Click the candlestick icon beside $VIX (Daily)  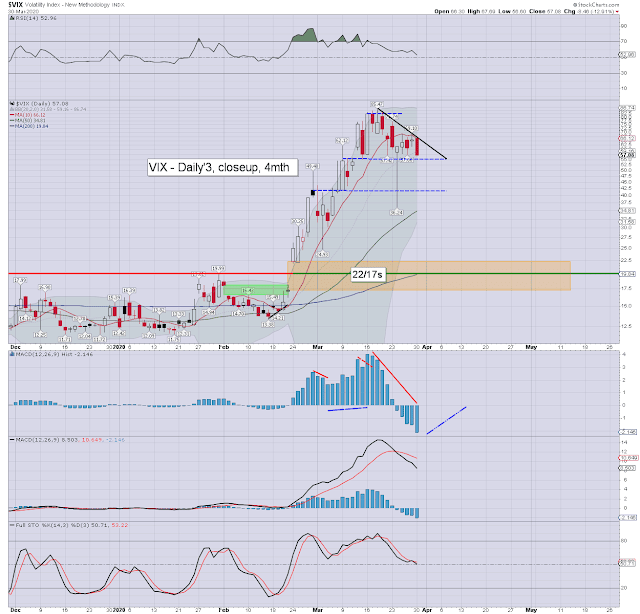tap(12, 104)
